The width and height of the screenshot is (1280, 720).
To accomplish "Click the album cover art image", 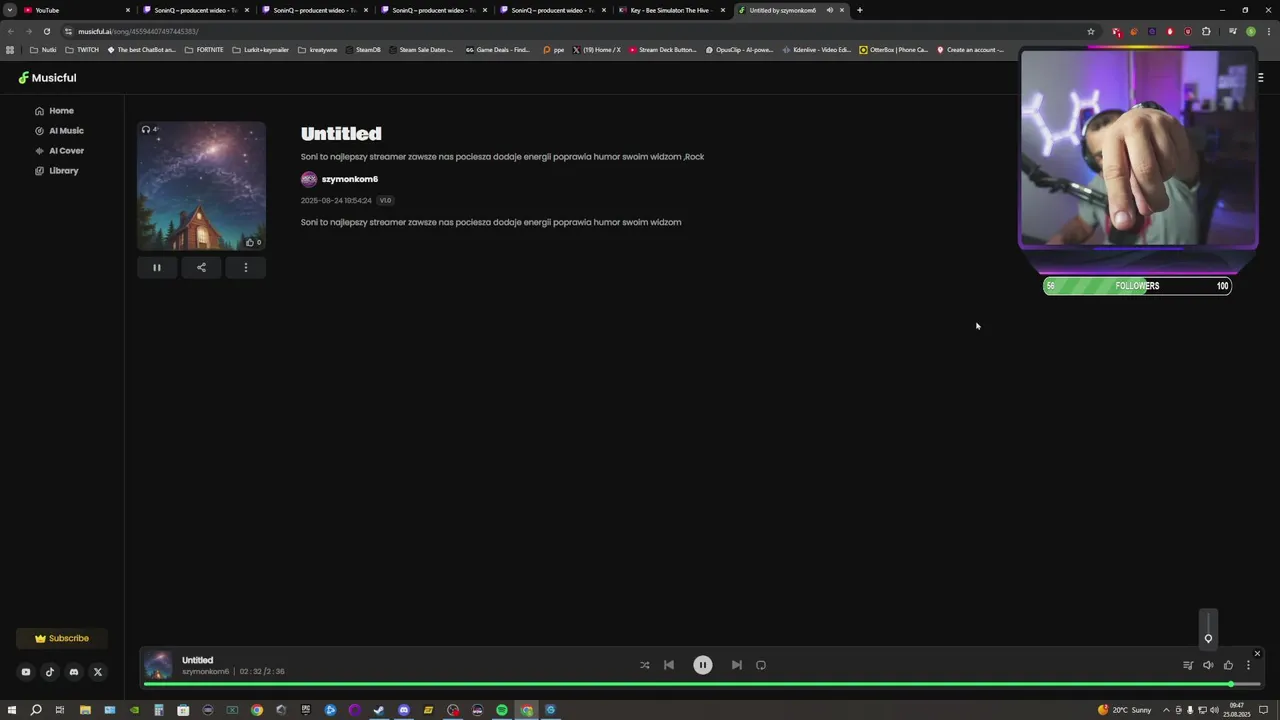I will tap(201, 186).
